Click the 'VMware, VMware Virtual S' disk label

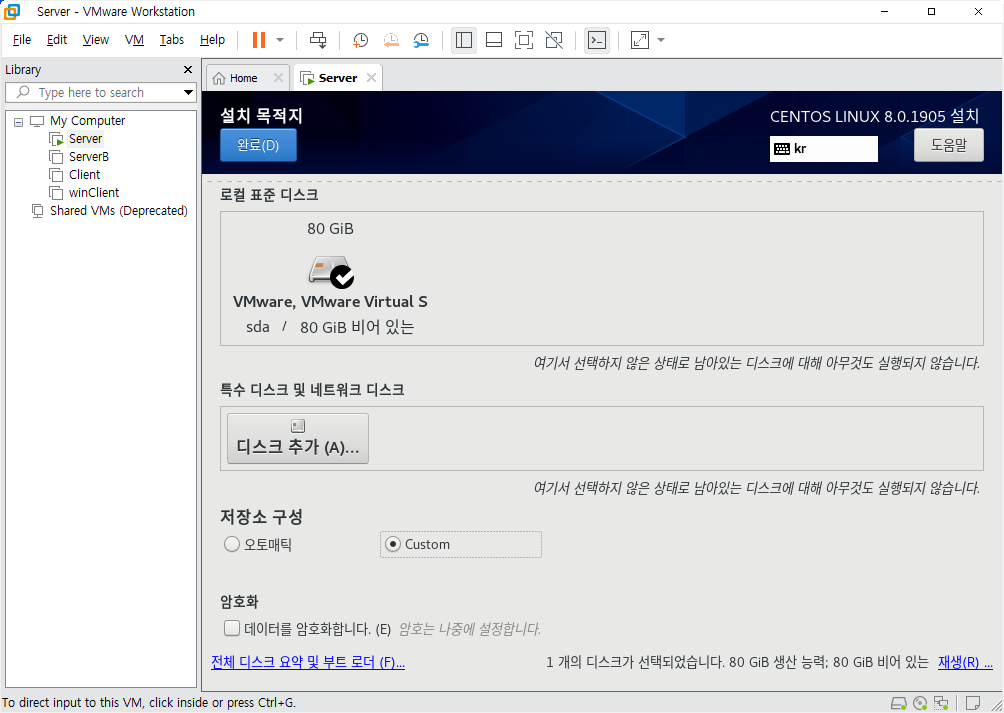(x=330, y=301)
